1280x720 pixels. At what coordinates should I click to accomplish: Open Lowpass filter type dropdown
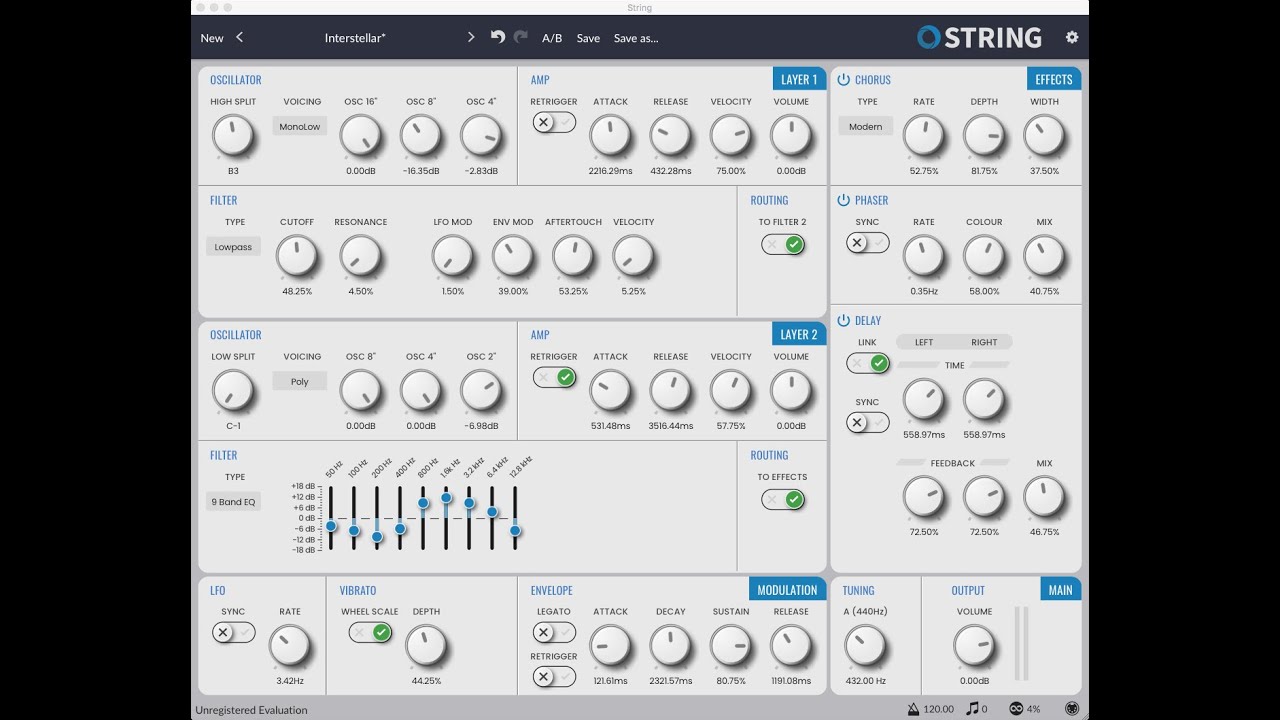[233, 247]
